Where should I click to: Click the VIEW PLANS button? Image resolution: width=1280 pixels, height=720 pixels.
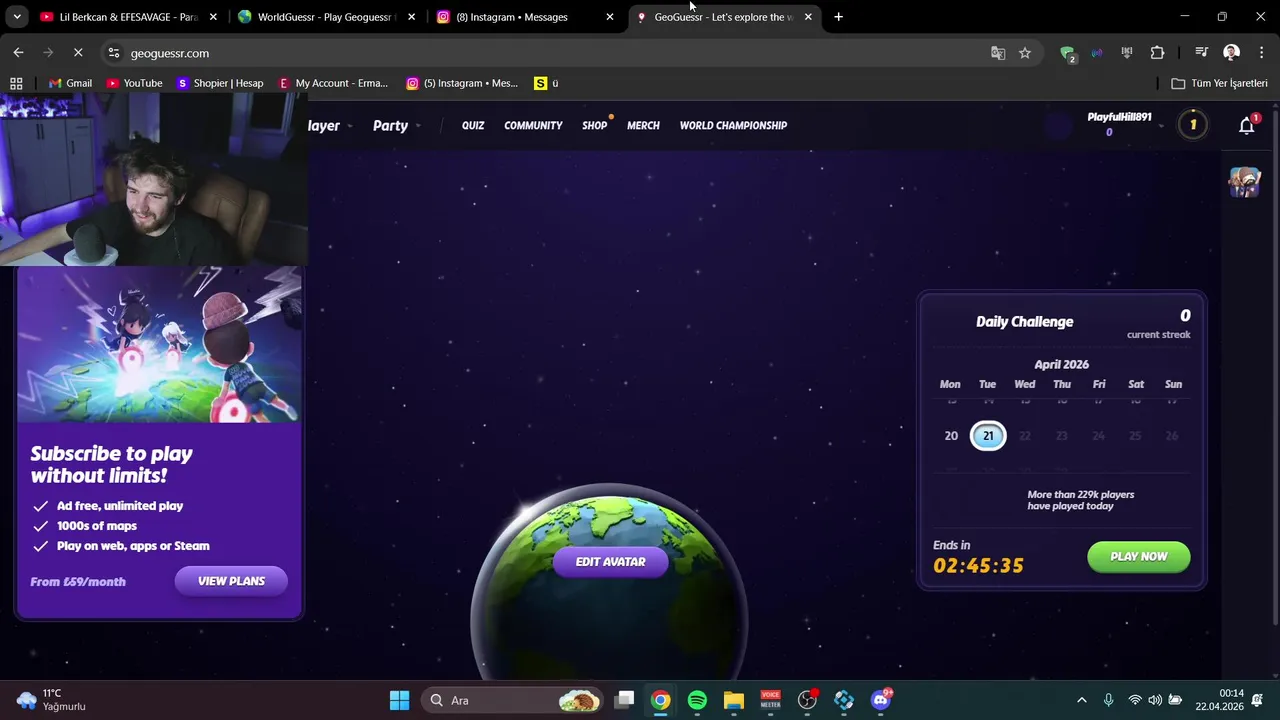pyautogui.click(x=231, y=581)
